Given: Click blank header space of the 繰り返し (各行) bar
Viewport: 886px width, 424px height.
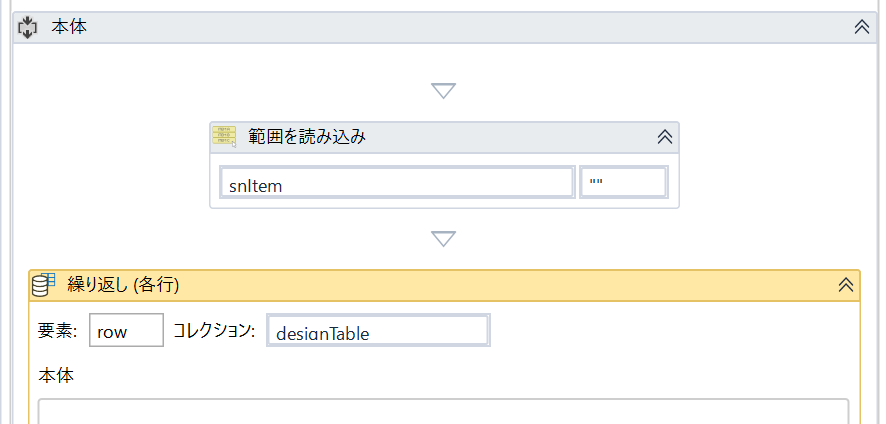Looking at the screenshot, I should point(500,285).
